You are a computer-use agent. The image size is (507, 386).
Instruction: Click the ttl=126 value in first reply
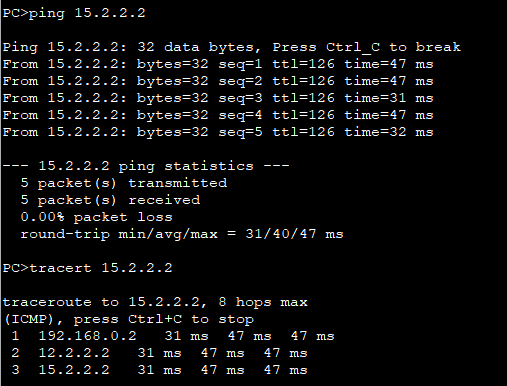pos(303,64)
